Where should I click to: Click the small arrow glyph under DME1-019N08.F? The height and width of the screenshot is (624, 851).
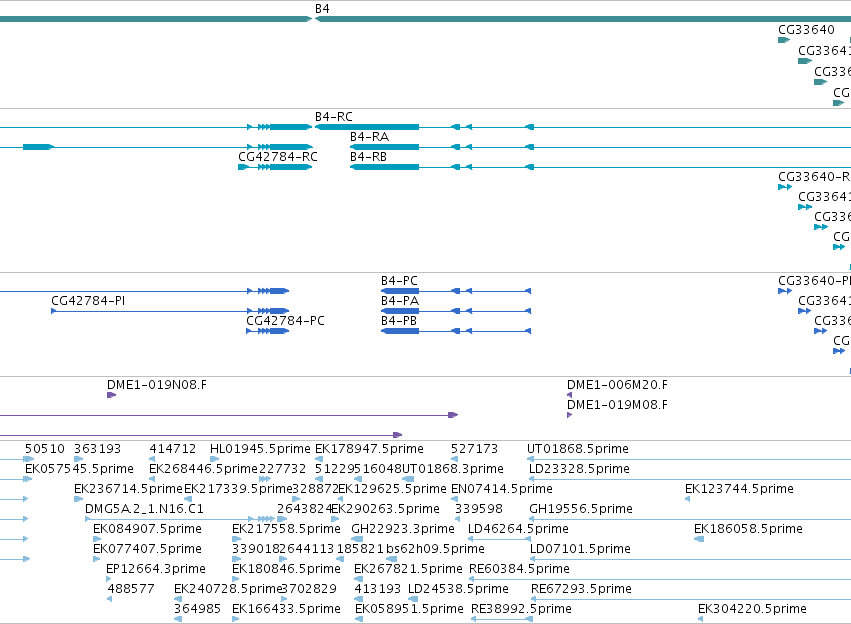click(x=111, y=395)
